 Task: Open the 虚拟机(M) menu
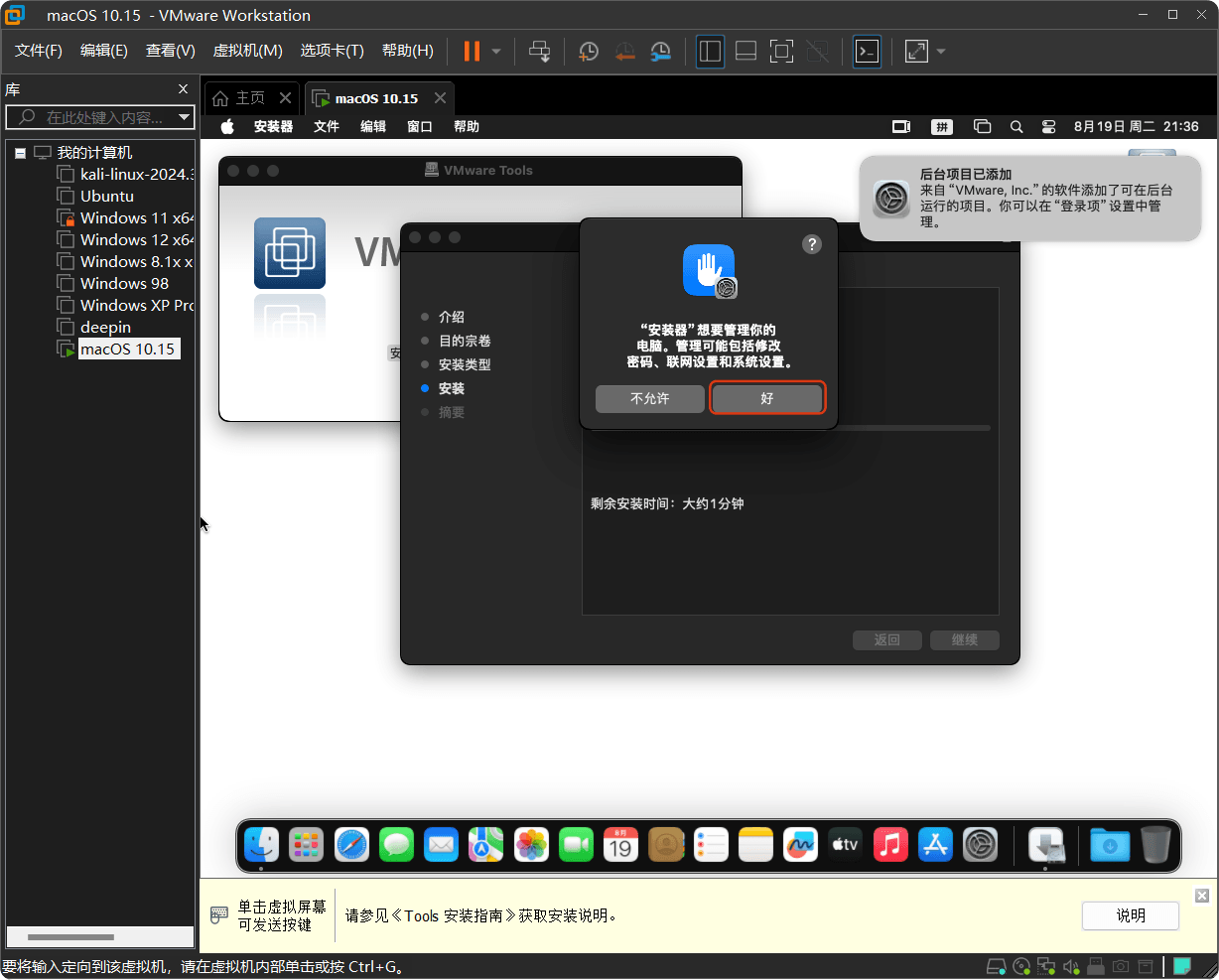click(247, 51)
